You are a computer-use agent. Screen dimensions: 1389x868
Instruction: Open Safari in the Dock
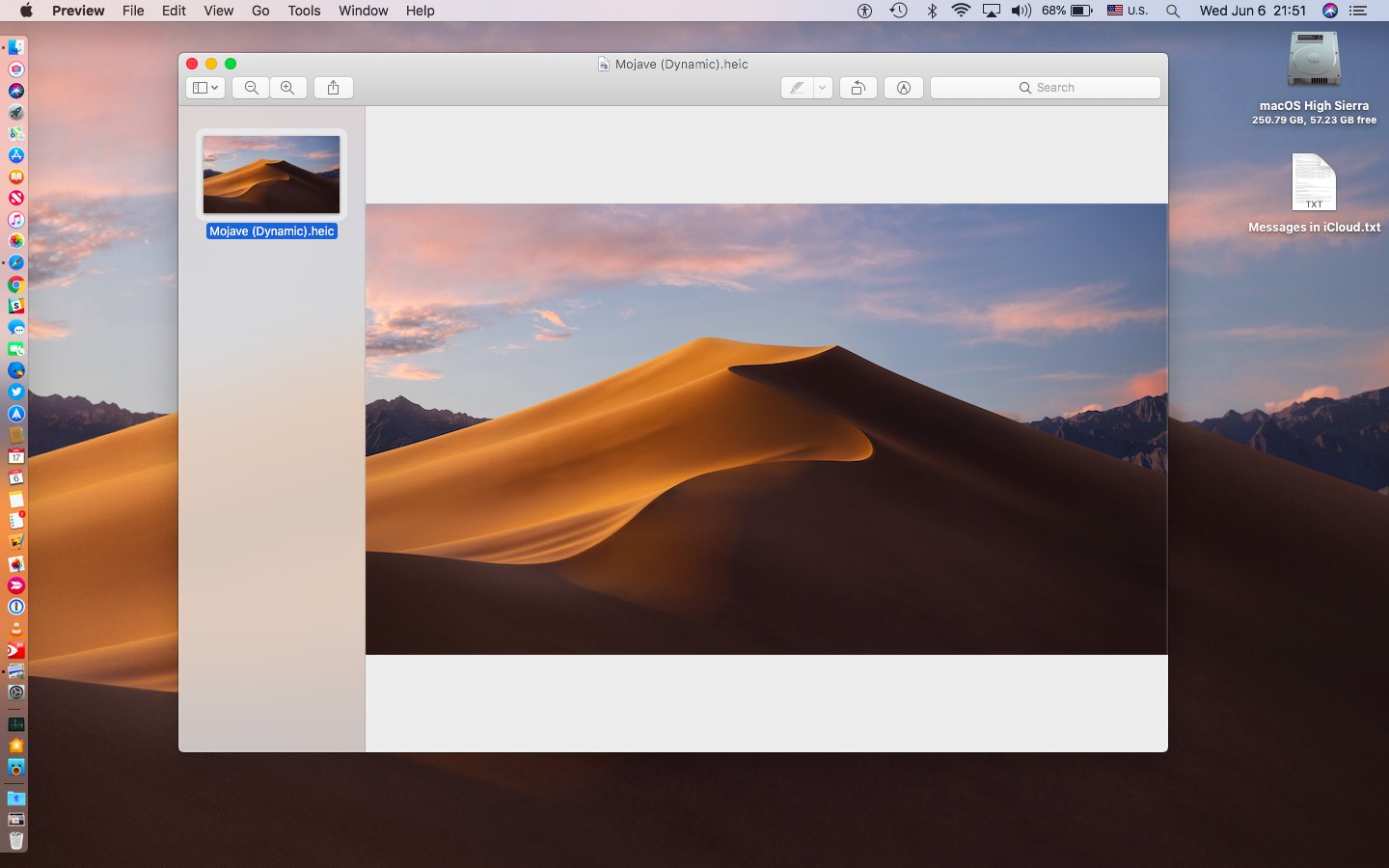16,262
